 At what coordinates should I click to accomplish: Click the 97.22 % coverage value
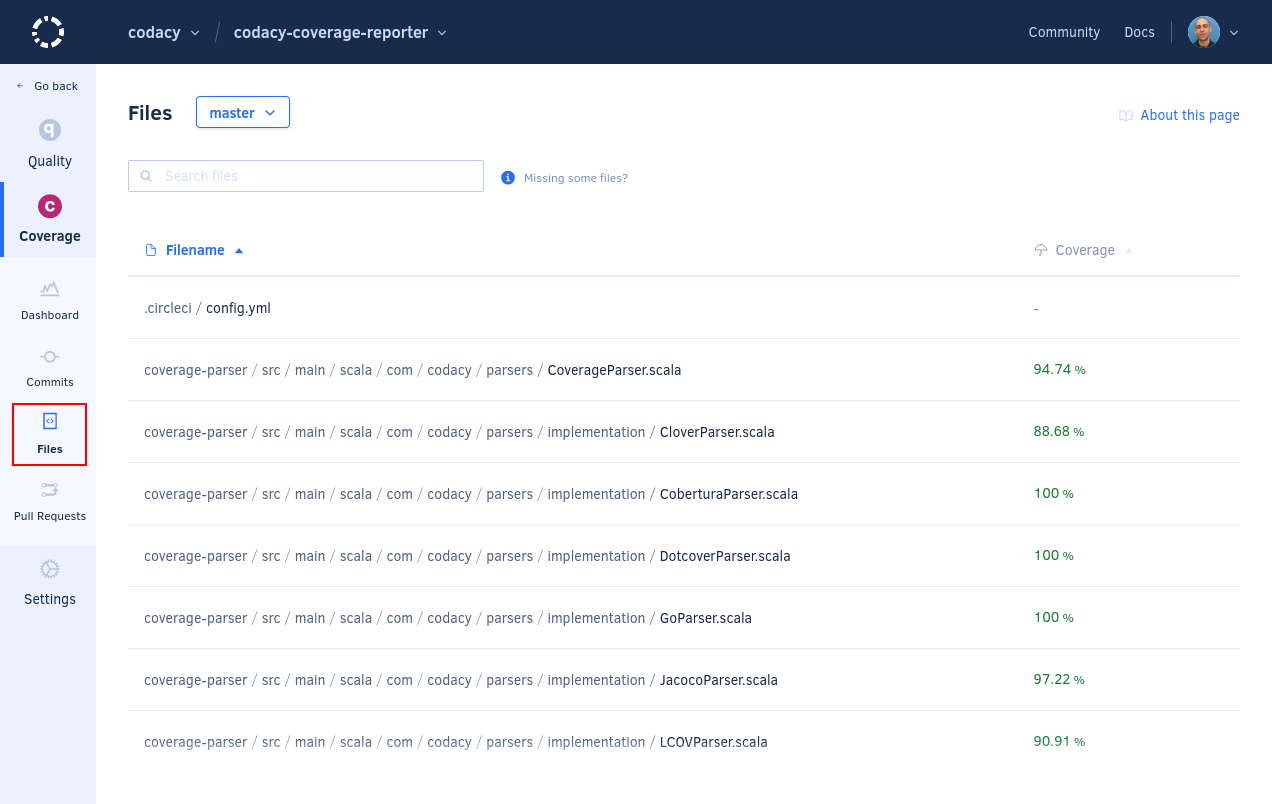(x=1059, y=680)
